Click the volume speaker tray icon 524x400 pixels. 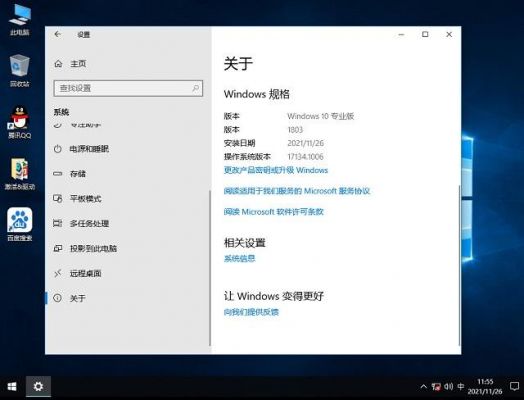coord(448,387)
